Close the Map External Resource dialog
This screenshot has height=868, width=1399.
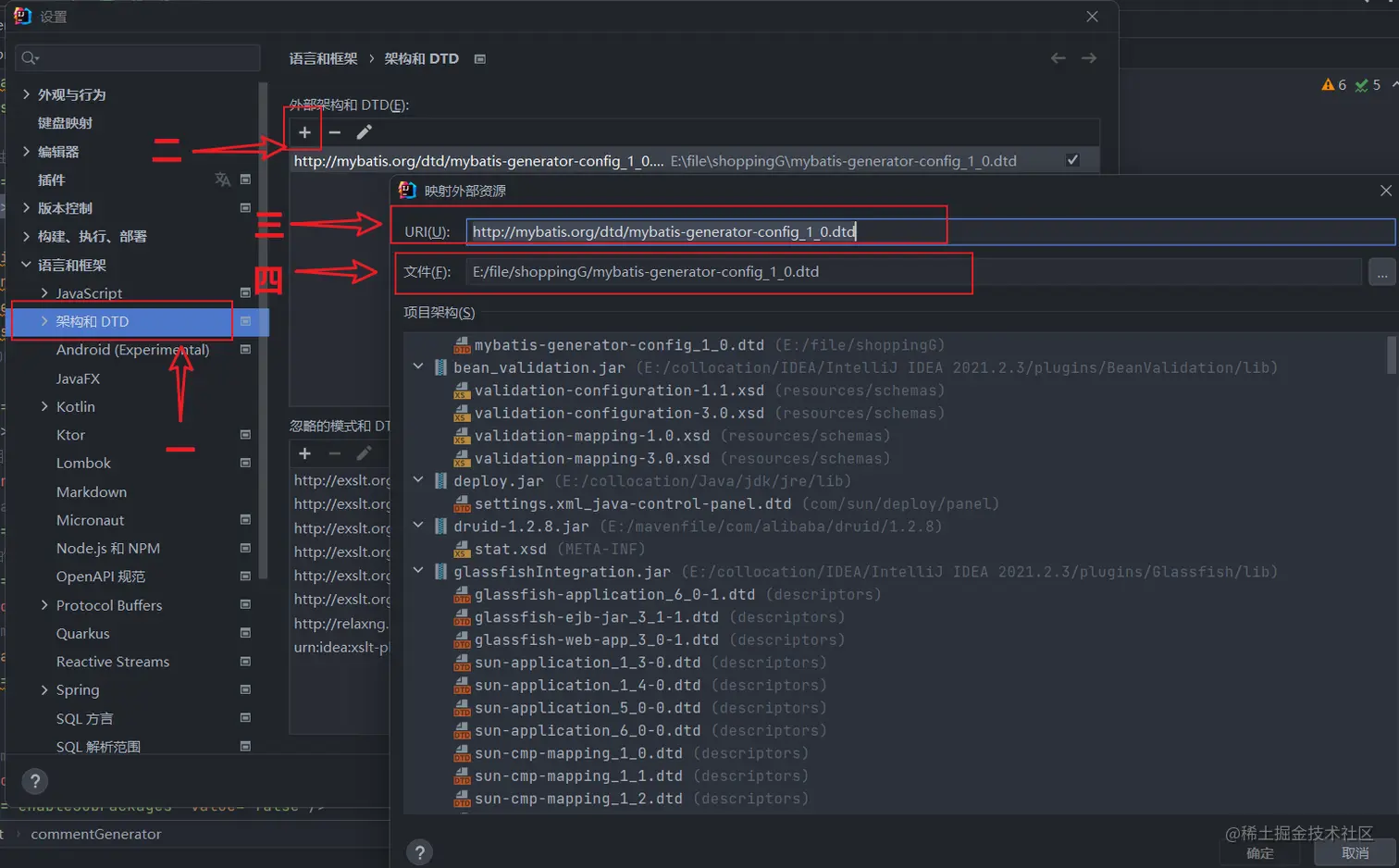1385,191
